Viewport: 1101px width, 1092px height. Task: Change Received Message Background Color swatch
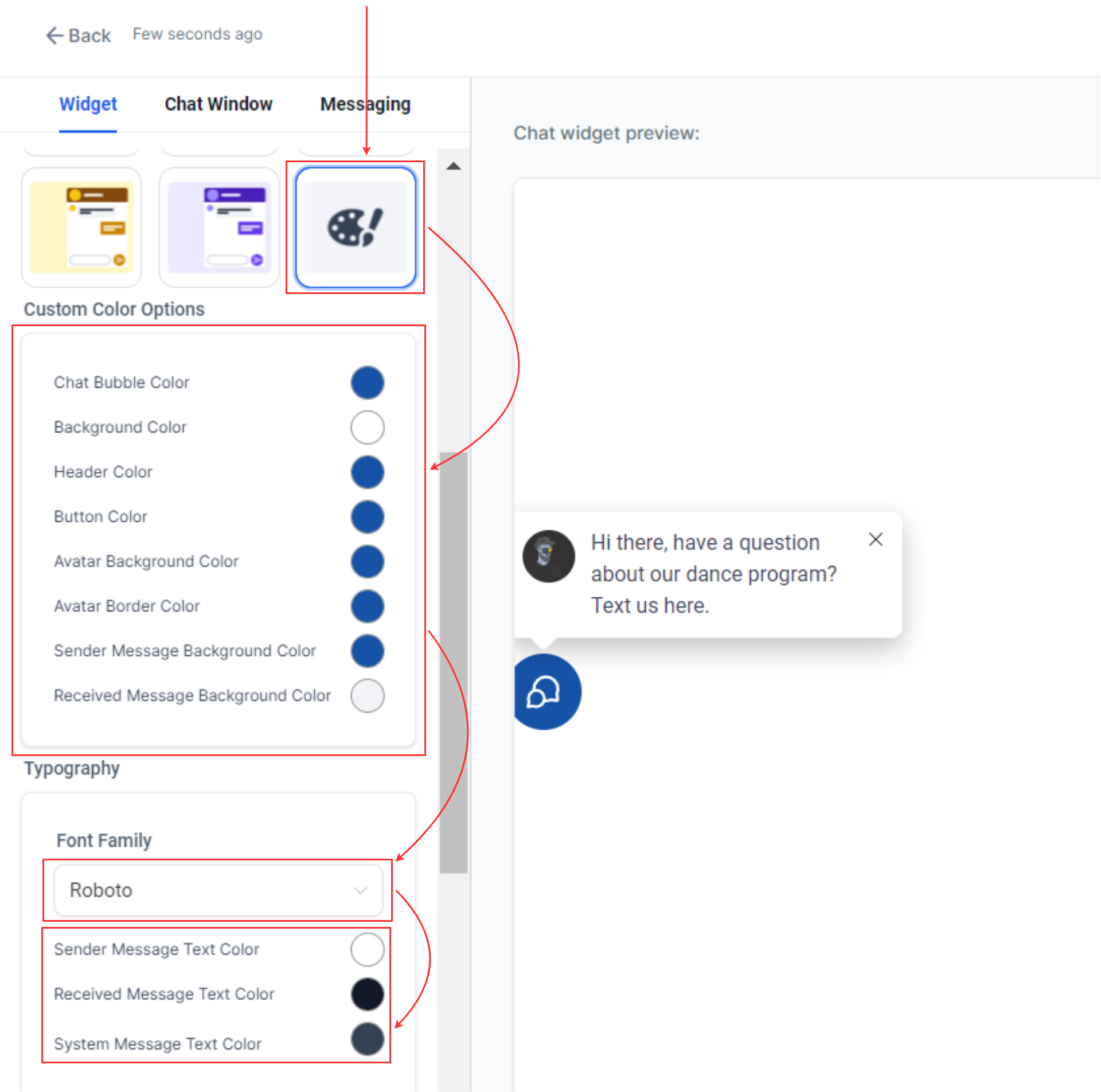click(x=367, y=695)
